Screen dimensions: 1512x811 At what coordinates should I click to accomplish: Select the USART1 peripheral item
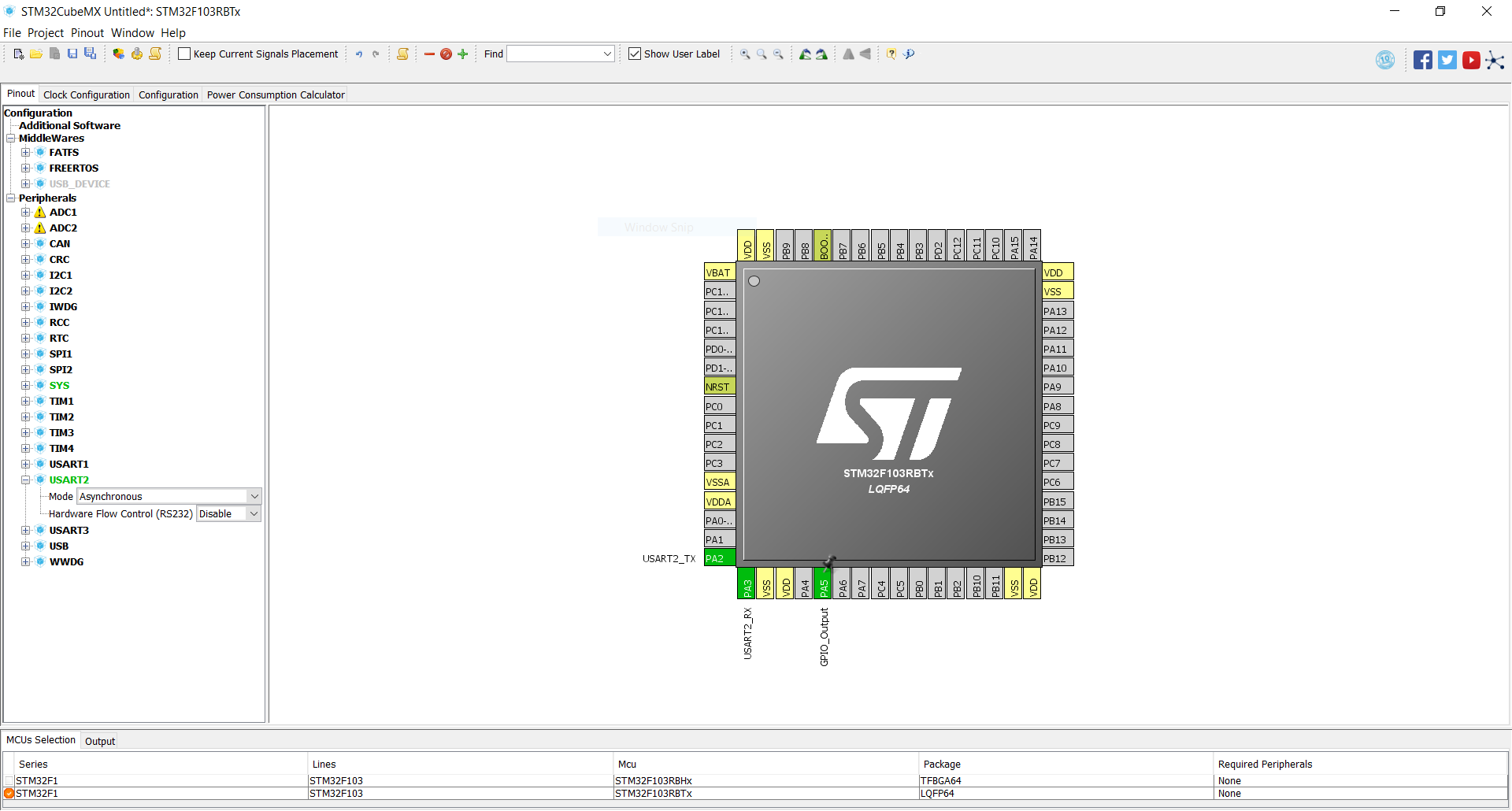(69, 464)
